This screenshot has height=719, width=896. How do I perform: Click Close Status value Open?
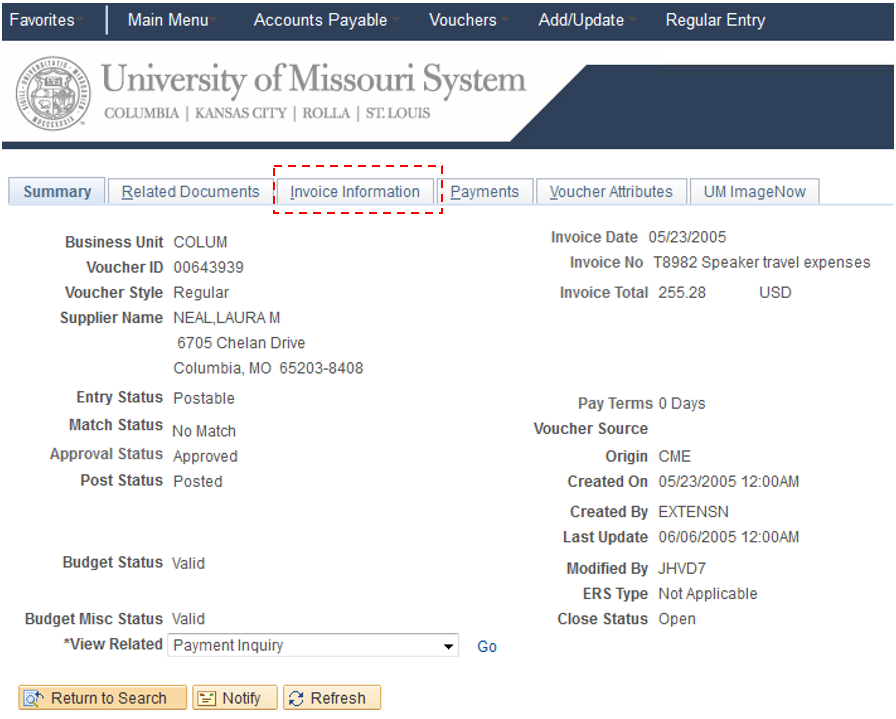pos(677,619)
